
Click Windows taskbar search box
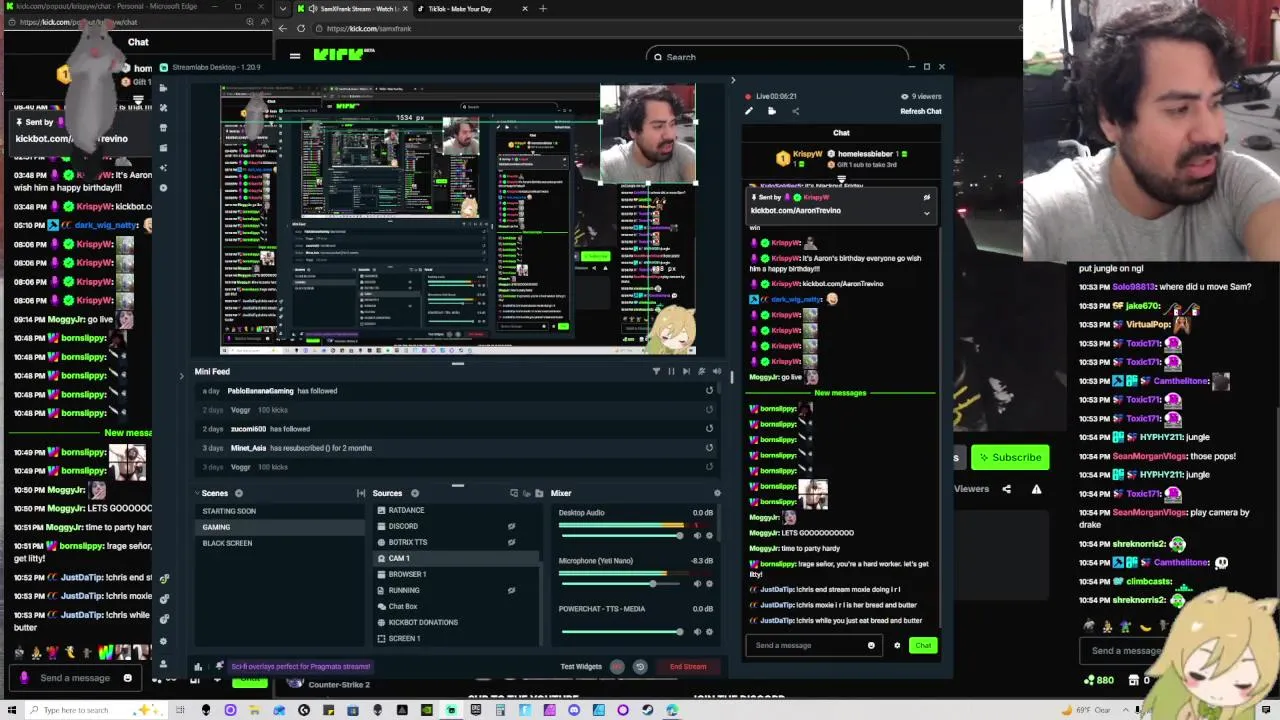click(x=95, y=710)
